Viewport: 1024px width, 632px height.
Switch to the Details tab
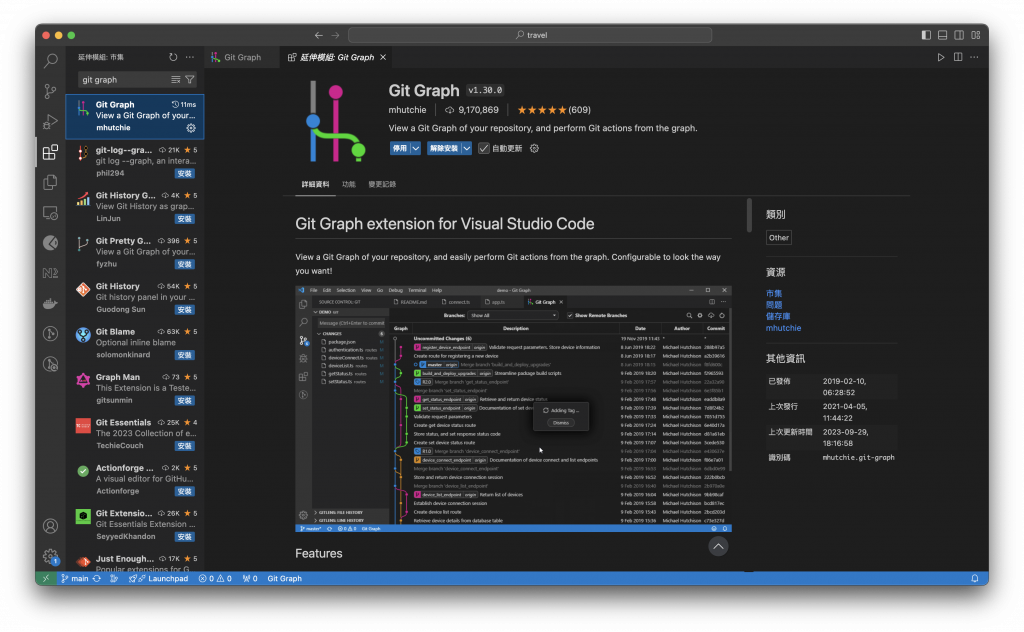(315, 185)
